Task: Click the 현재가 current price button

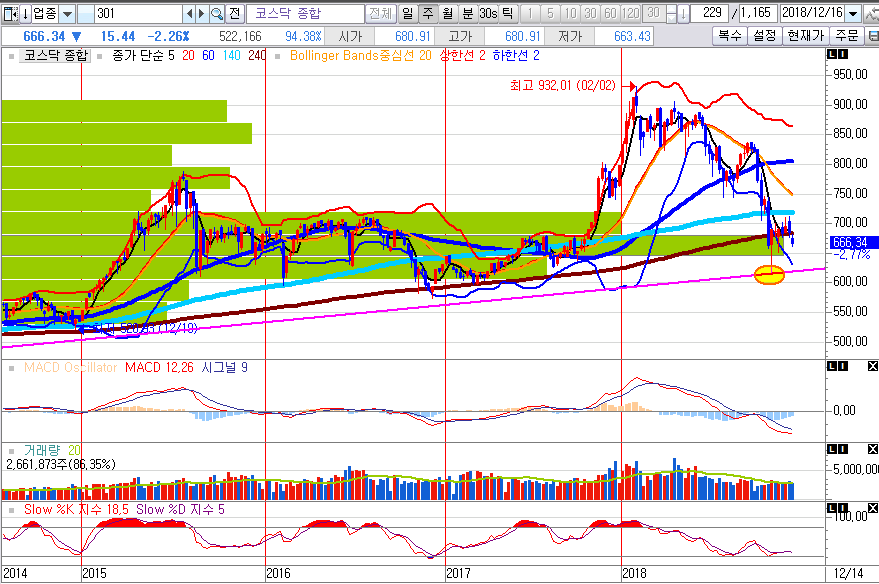Action: (806, 35)
